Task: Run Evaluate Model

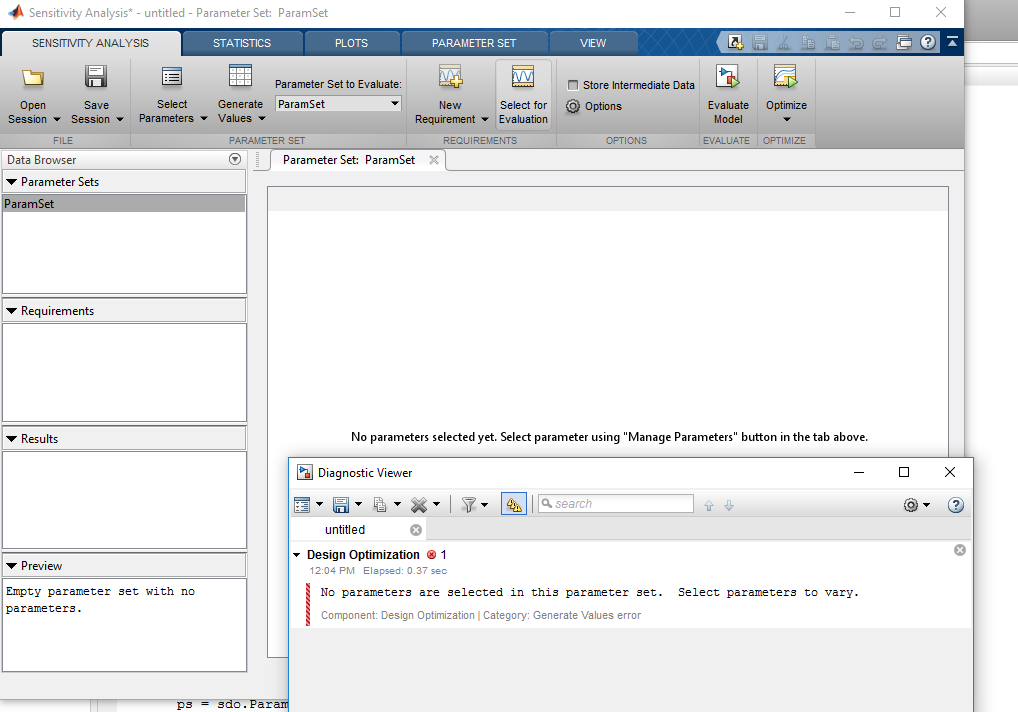Action: click(727, 79)
